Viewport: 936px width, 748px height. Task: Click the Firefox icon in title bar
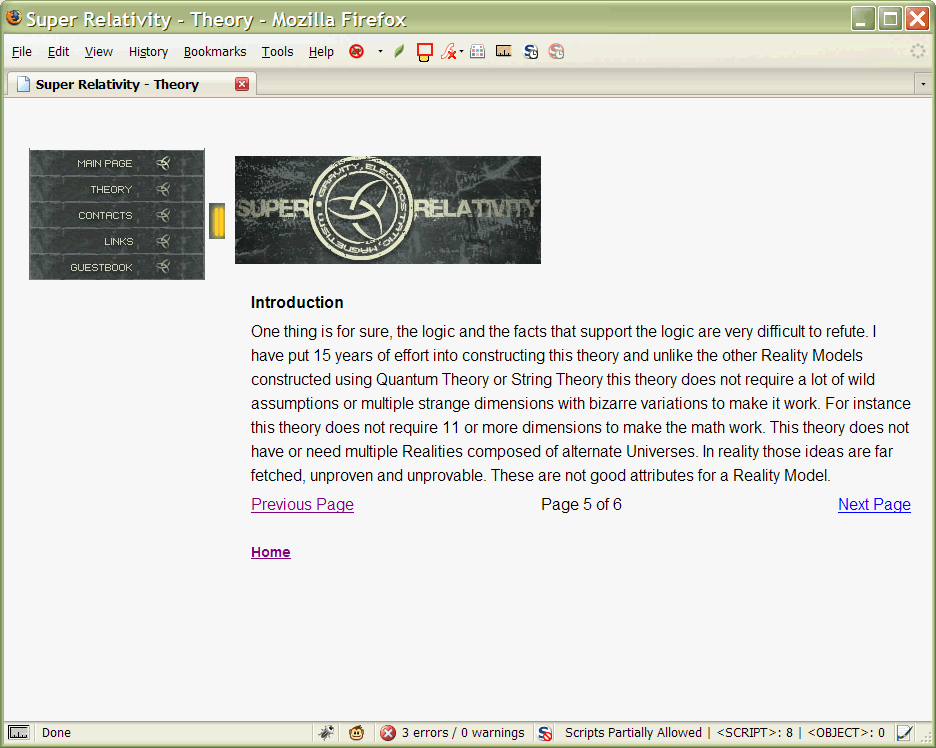coord(14,18)
